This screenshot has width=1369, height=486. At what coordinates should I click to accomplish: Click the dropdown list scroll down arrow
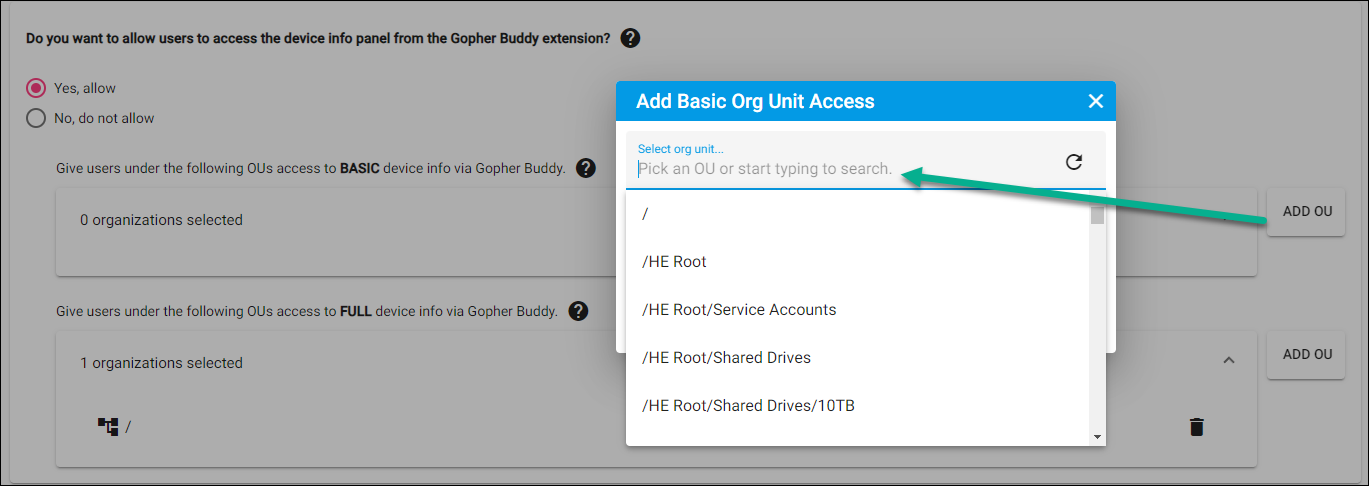pyautogui.click(x=1097, y=437)
